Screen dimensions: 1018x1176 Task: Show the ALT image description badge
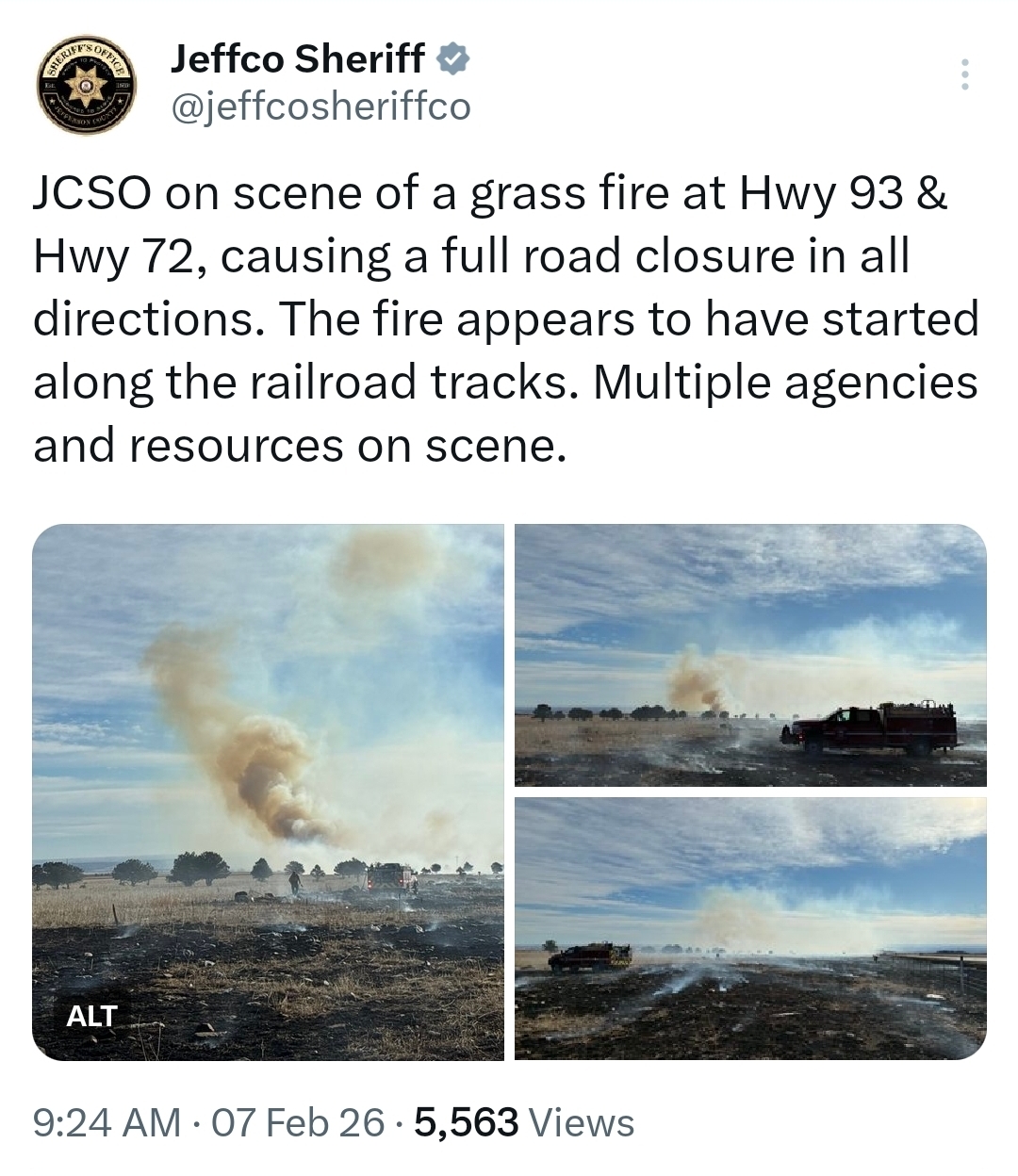point(91,1016)
